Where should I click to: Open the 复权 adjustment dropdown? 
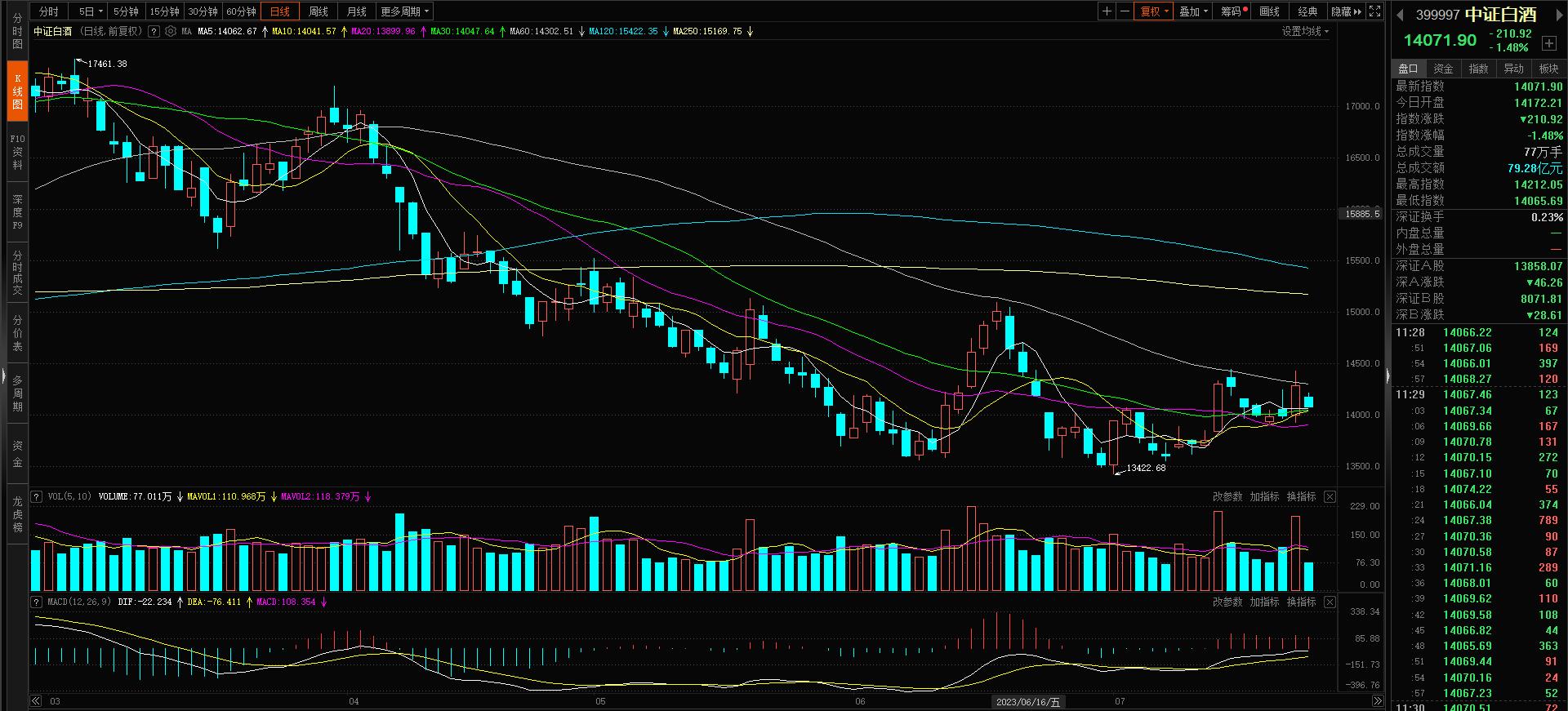(x=1155, y=11)
